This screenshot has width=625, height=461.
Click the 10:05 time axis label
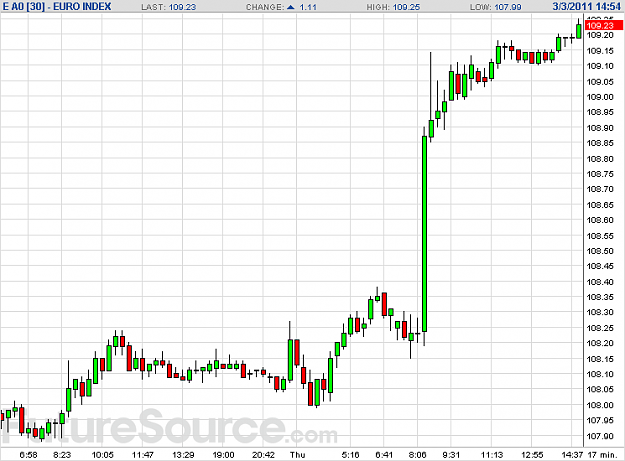click(102, 455)
